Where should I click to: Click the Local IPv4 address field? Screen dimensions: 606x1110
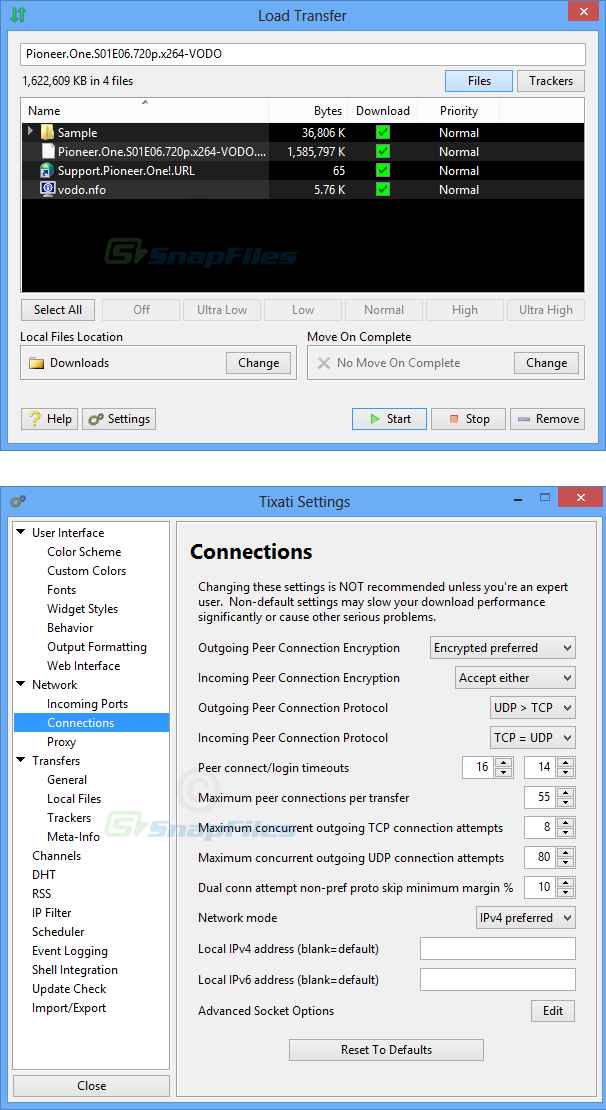498,948
